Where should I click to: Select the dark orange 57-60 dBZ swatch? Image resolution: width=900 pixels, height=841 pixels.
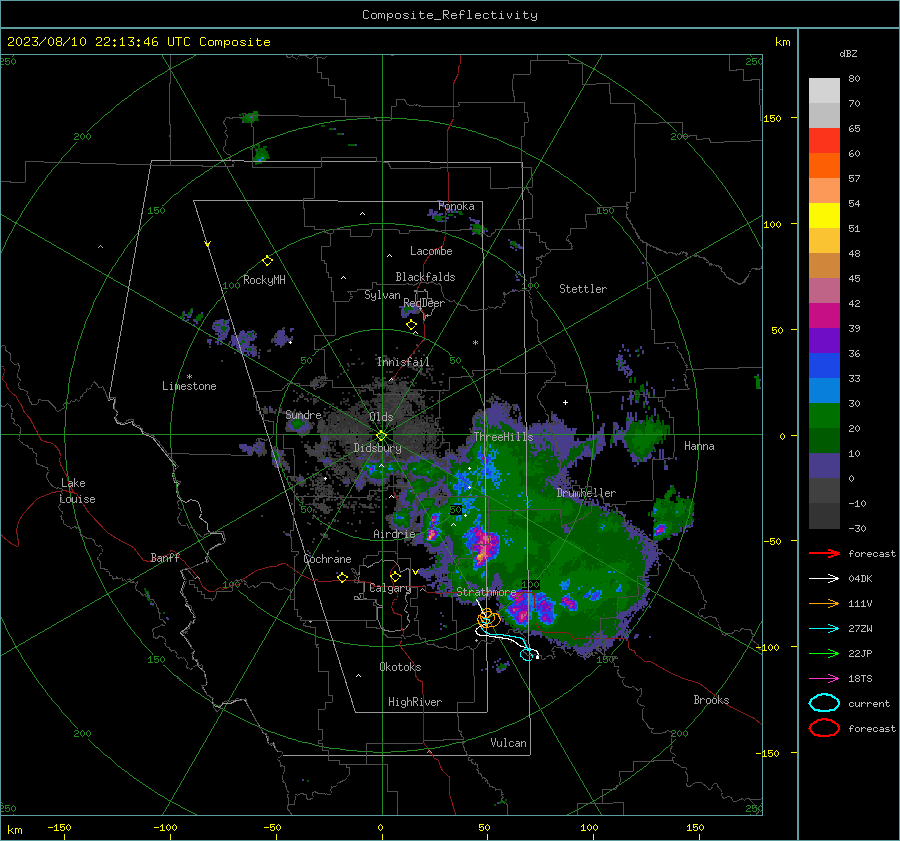tap(824, 166)
